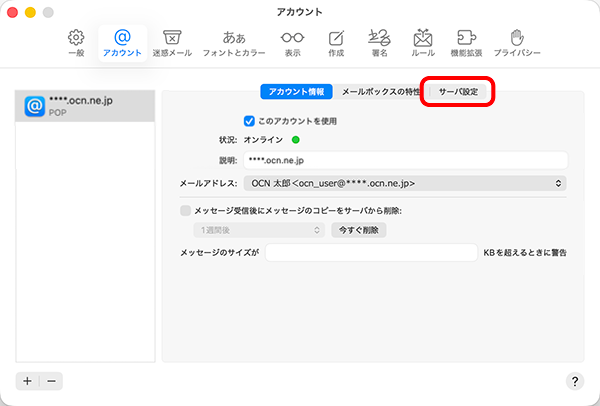Viewport: 600px width, 406px height.
Task: Open the ルール rules pane
Action: [423, 41]
